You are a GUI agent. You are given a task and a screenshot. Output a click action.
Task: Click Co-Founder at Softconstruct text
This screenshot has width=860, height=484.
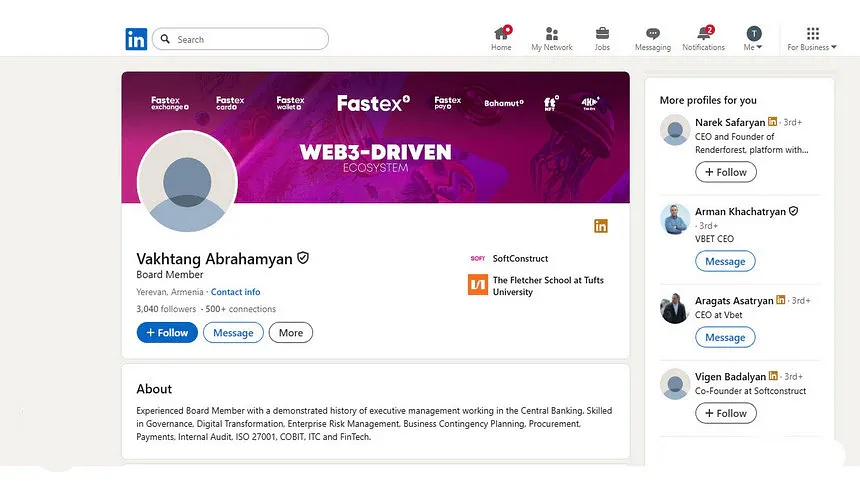[x=750, y=391]
